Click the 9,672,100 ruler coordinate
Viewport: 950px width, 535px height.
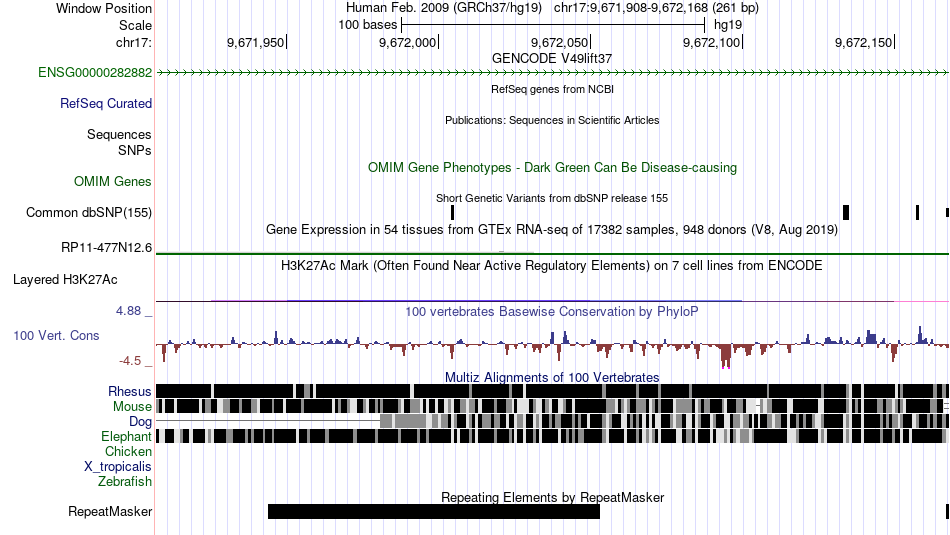[x=712, y=42]
